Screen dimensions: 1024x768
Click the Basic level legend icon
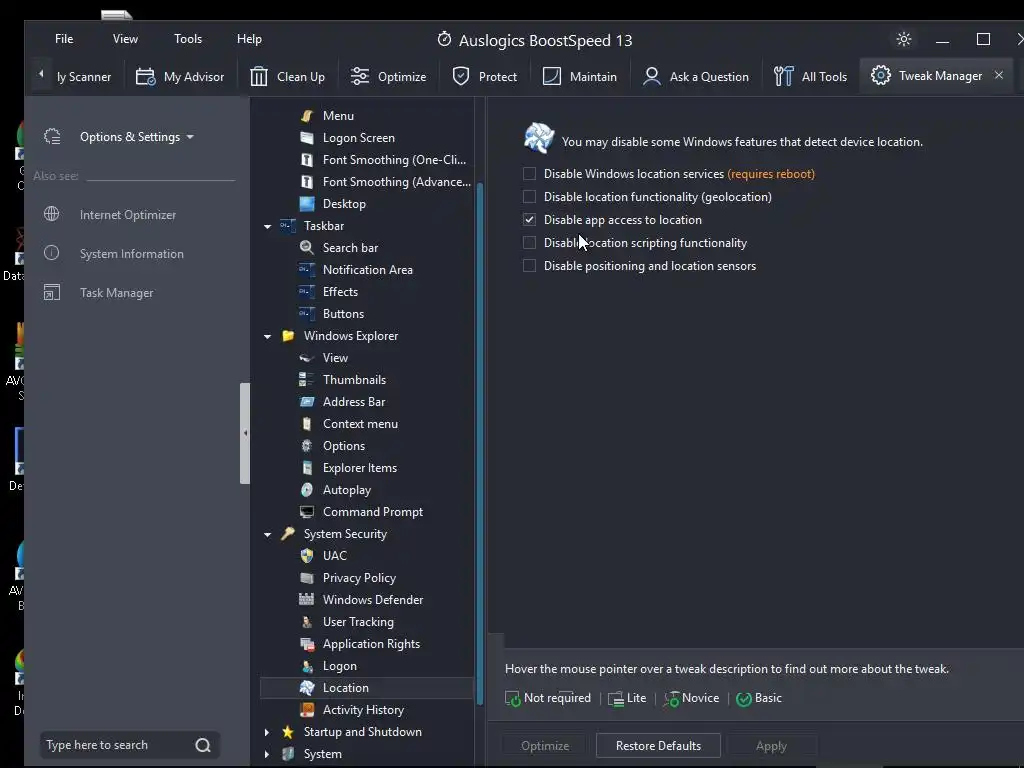(744, 699)
